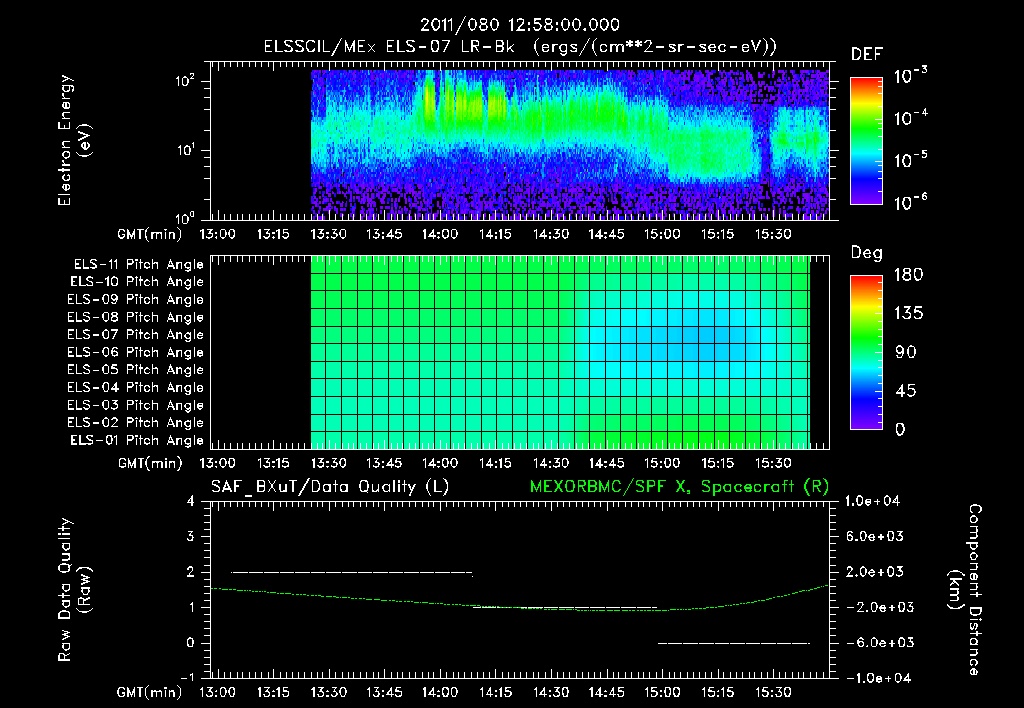Viewport: 1024px width, 708px height.
Task: Click the 'SAF_BXuT/Data Quality (L)' legend label
Action: (x=330, y=487)
